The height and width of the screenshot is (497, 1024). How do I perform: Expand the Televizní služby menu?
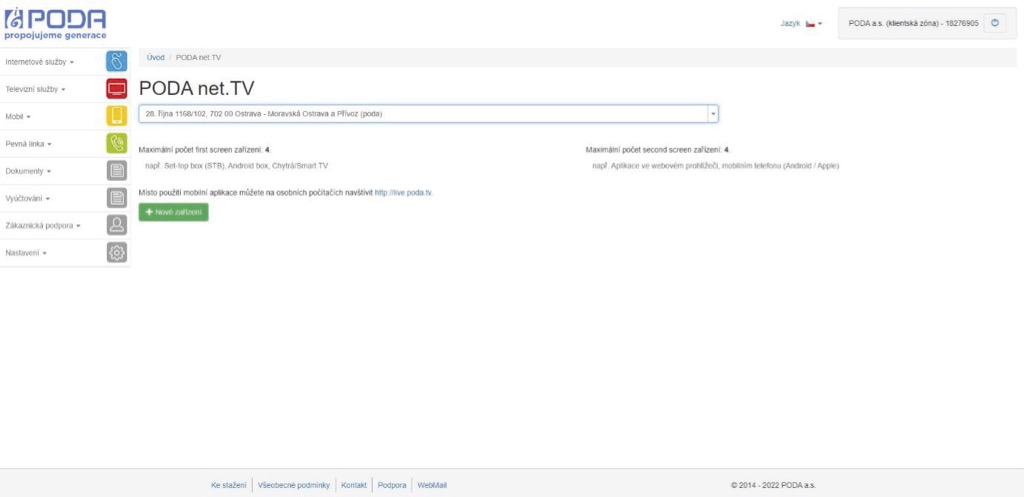coord(35,89)
